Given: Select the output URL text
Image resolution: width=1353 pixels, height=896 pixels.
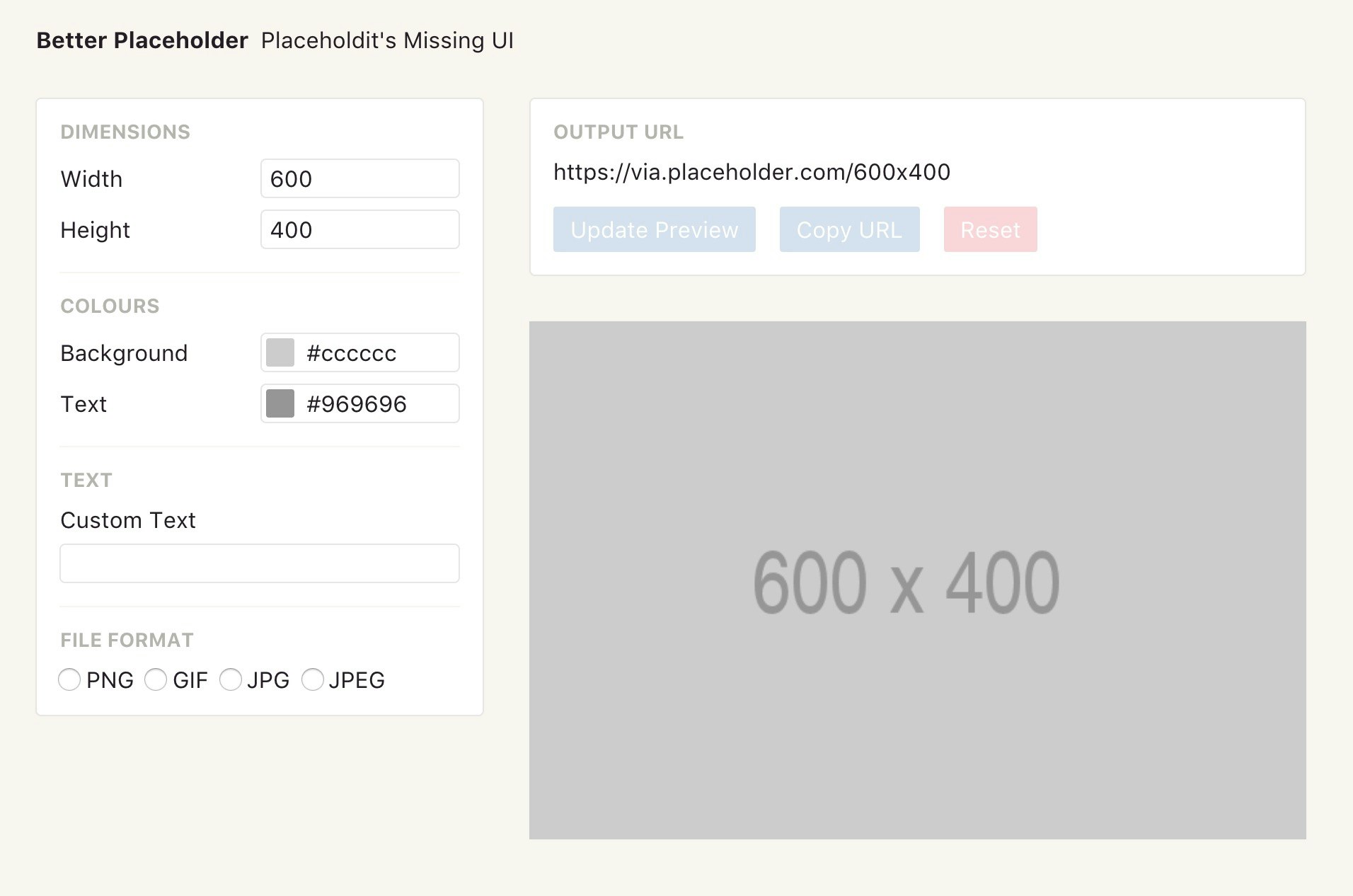Looking at the screenshot, I should point(752,172).
